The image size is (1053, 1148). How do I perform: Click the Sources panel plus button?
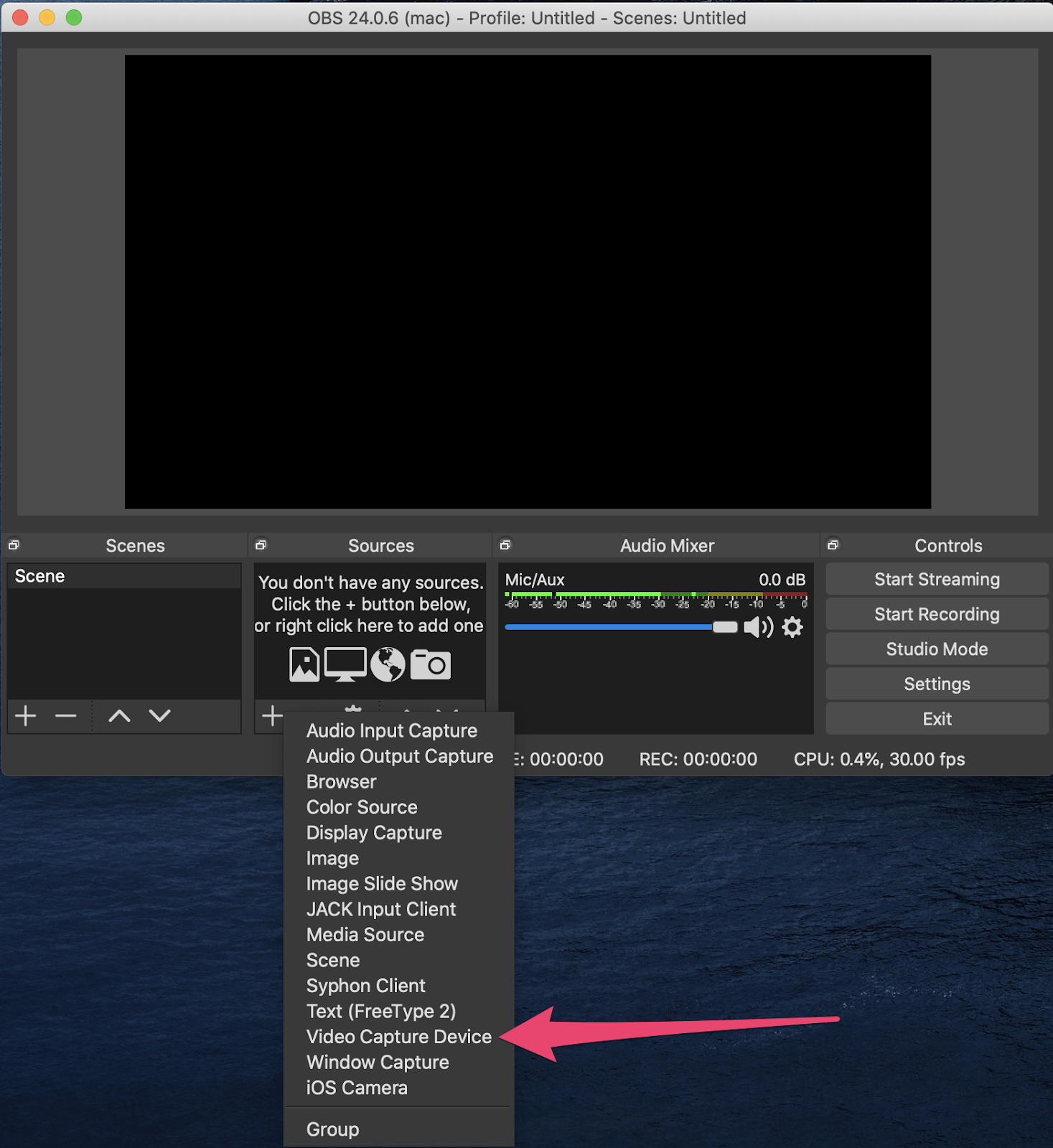click(x=272, y=715)
